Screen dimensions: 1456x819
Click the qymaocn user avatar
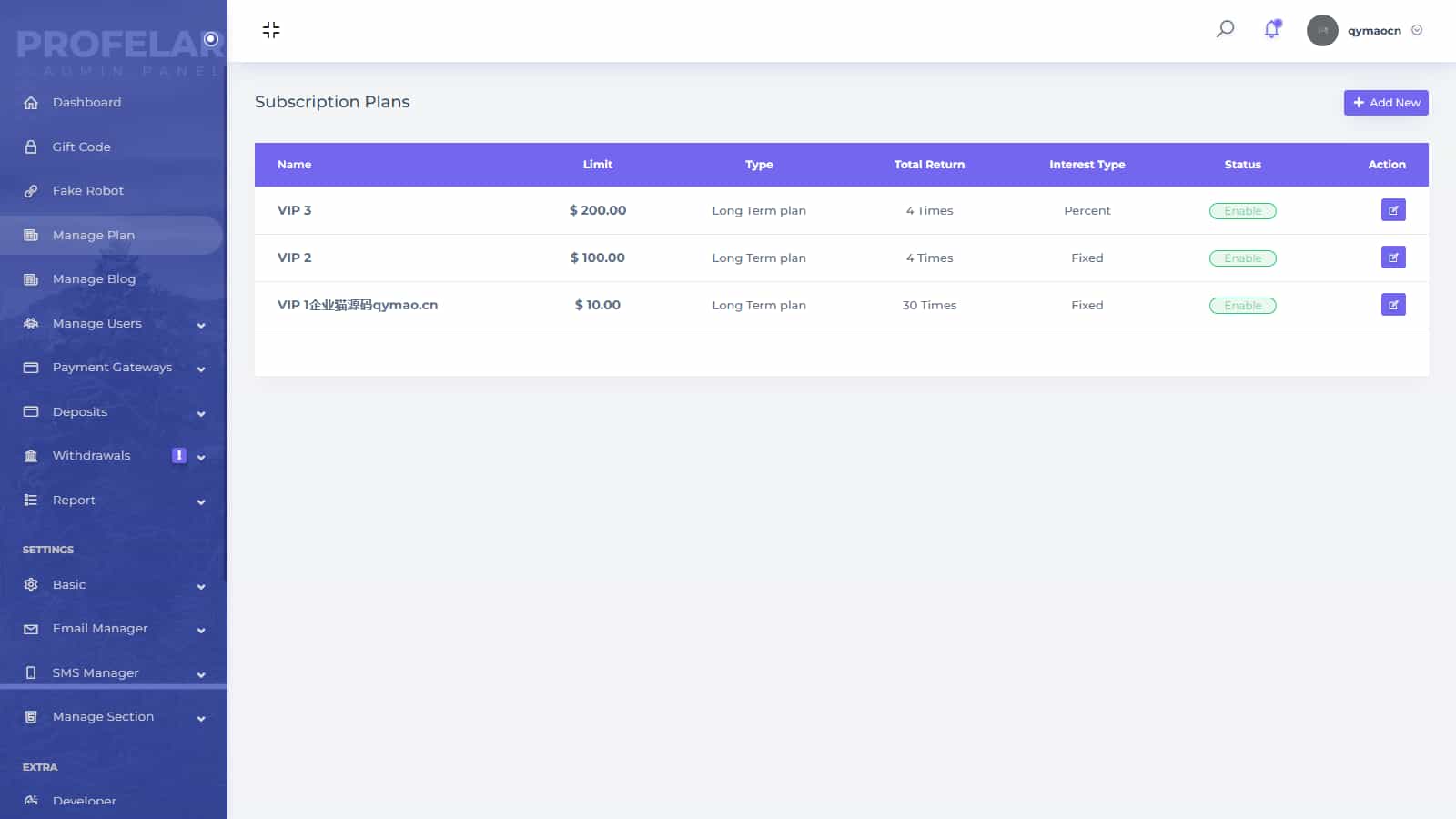pos(1322,30)
